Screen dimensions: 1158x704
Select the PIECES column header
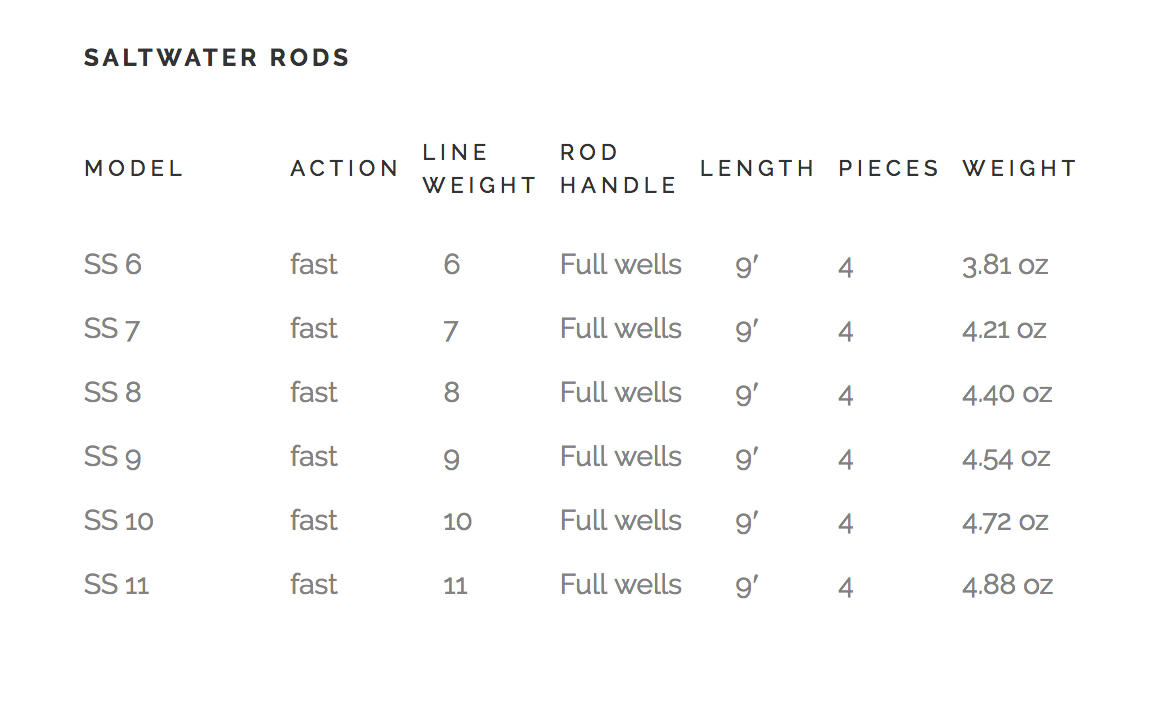click(889, 169)
